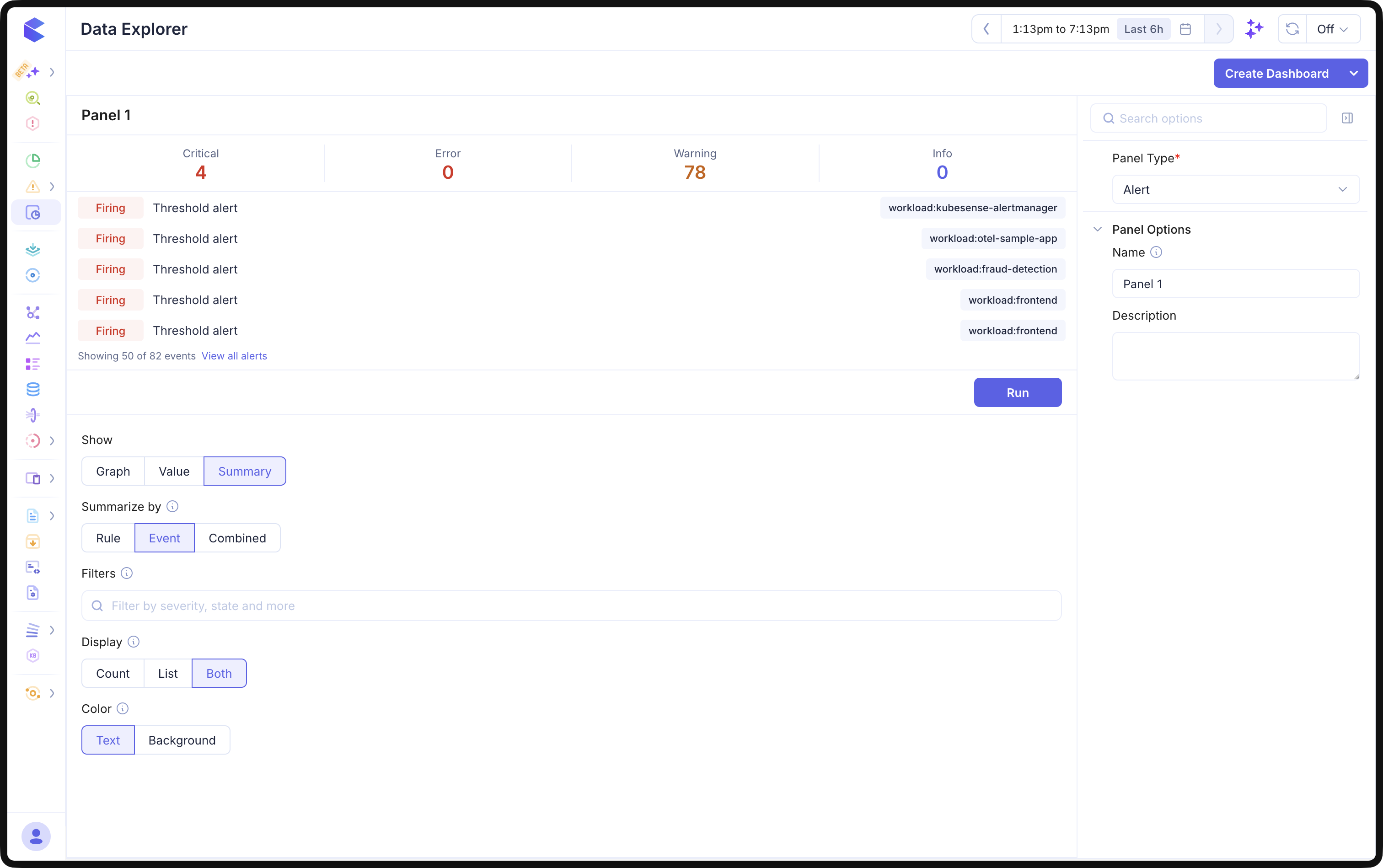Click the Description text area

1235,356
